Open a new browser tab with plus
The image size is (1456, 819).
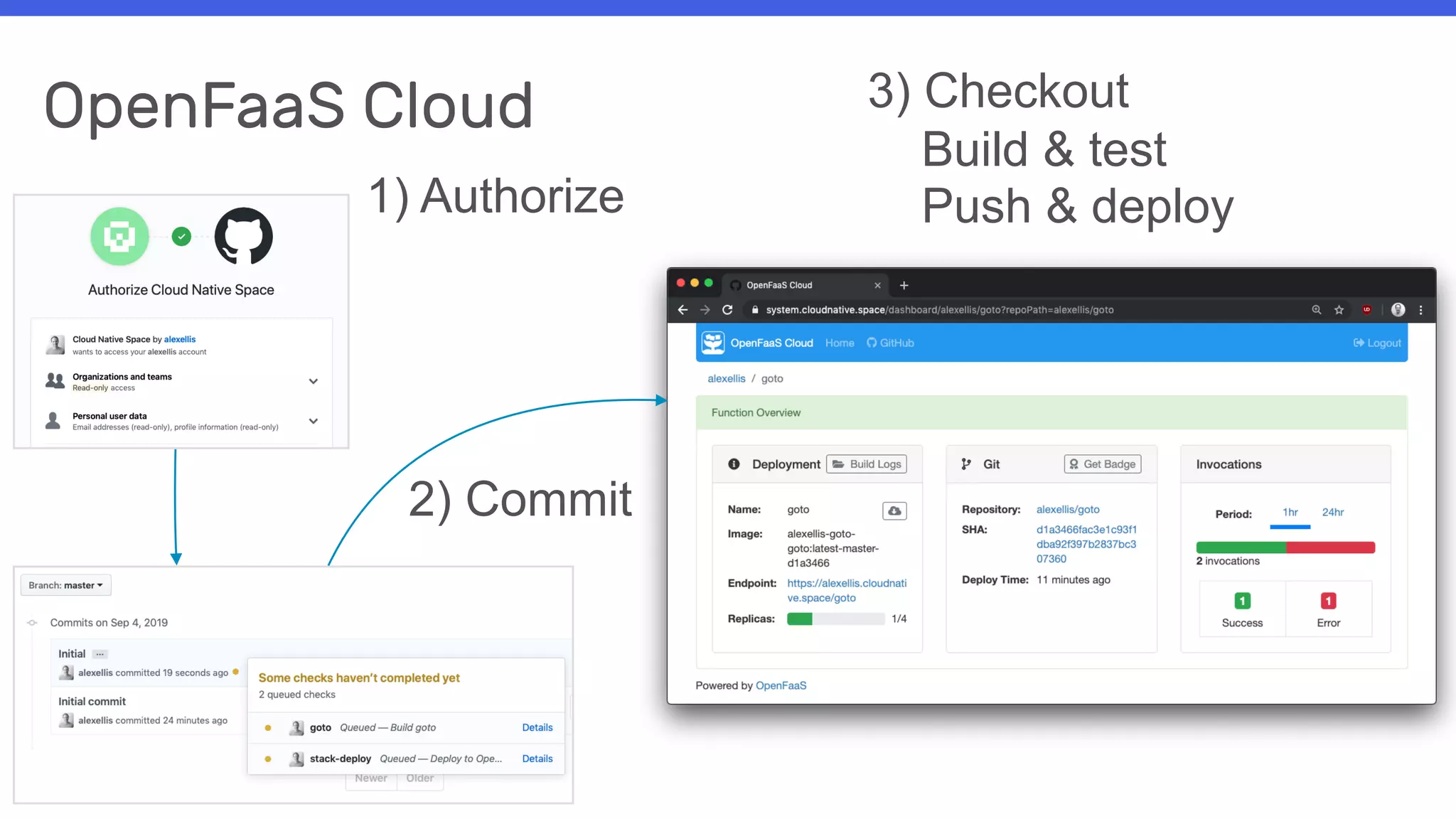click(904, 285)
